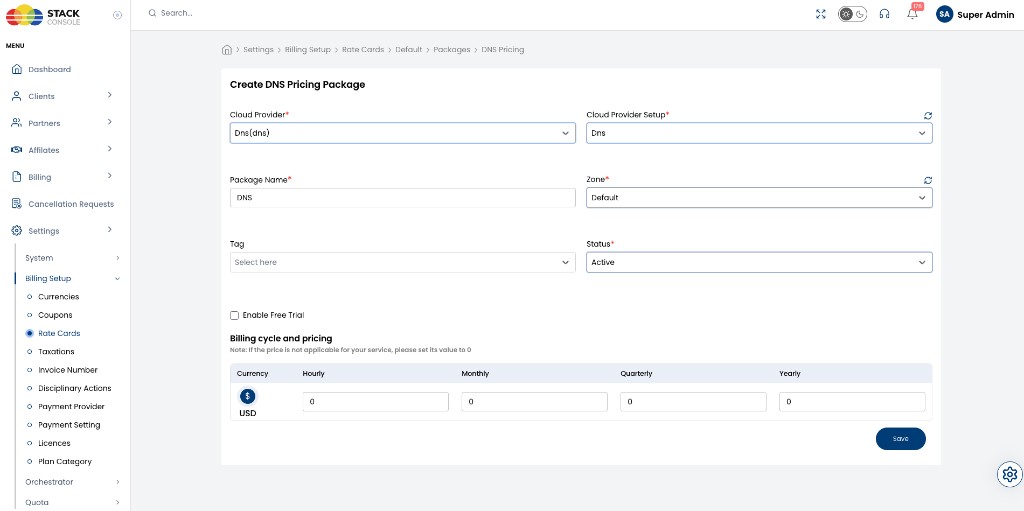The height and width of the screenshot is (511, 1024).
Task: Open Dashboard from sidebar
Action: [49, 69]
